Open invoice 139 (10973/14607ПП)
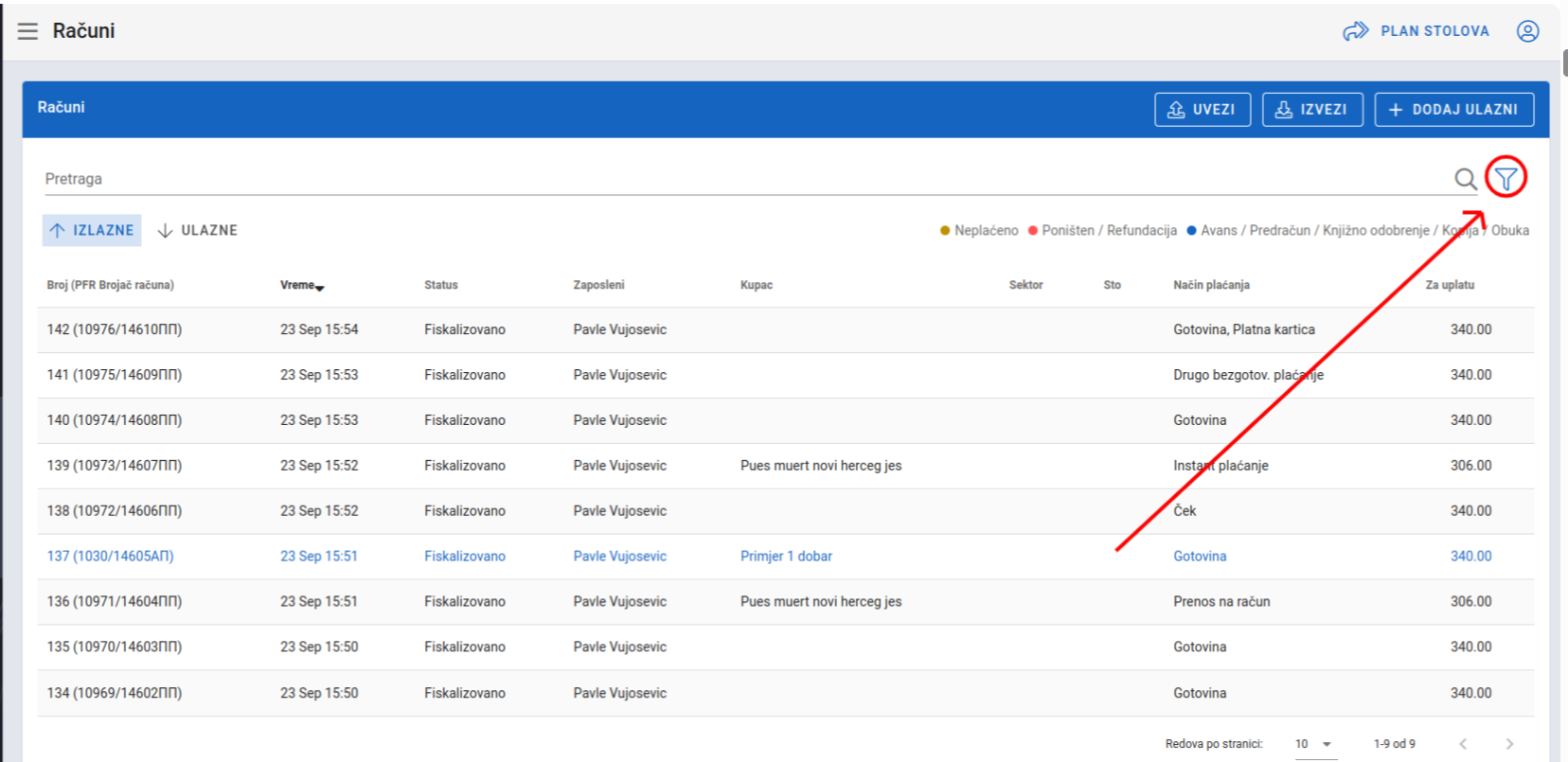 (x=786, y=466)
